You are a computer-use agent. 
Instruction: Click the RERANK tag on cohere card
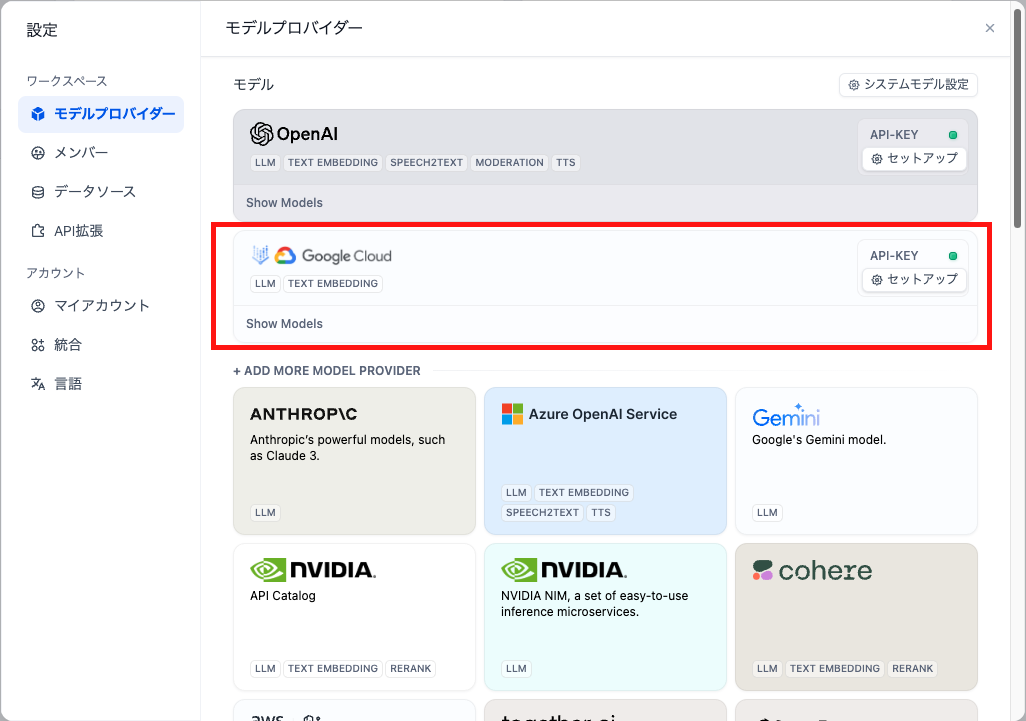click(x=912, y=669)
